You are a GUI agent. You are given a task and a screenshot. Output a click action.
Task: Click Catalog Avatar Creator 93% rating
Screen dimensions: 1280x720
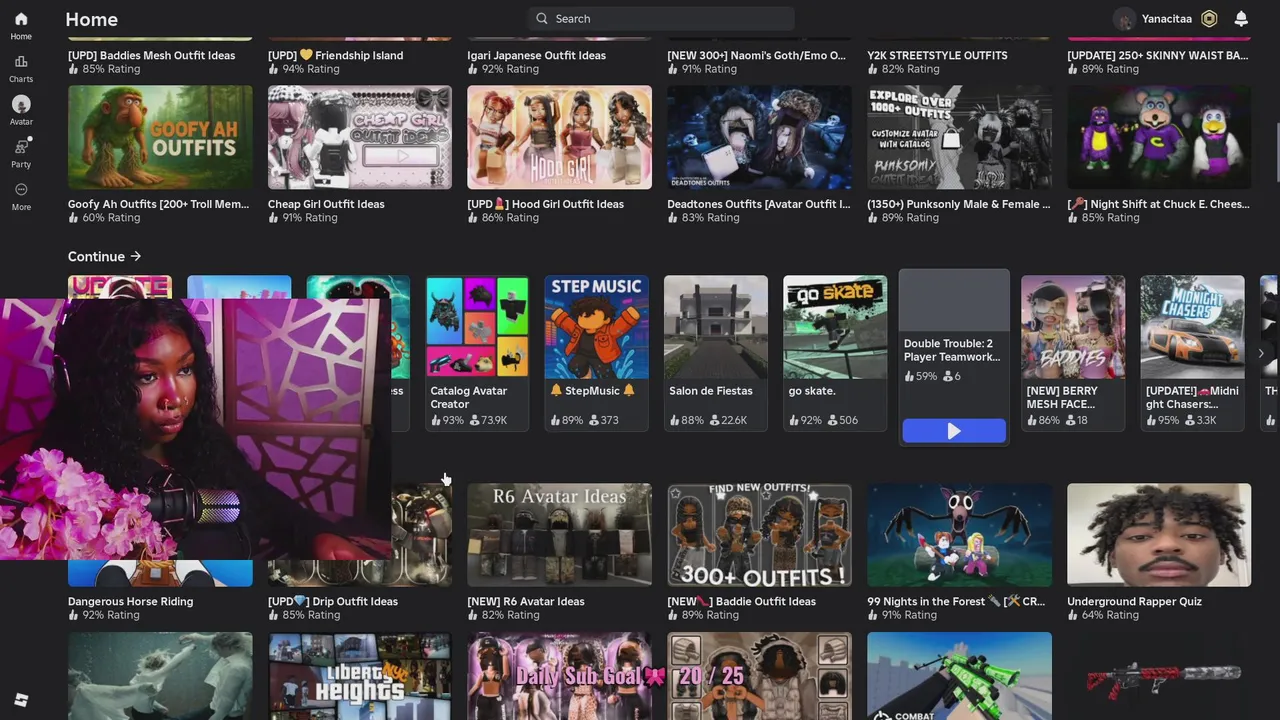[x=447, y=420]
